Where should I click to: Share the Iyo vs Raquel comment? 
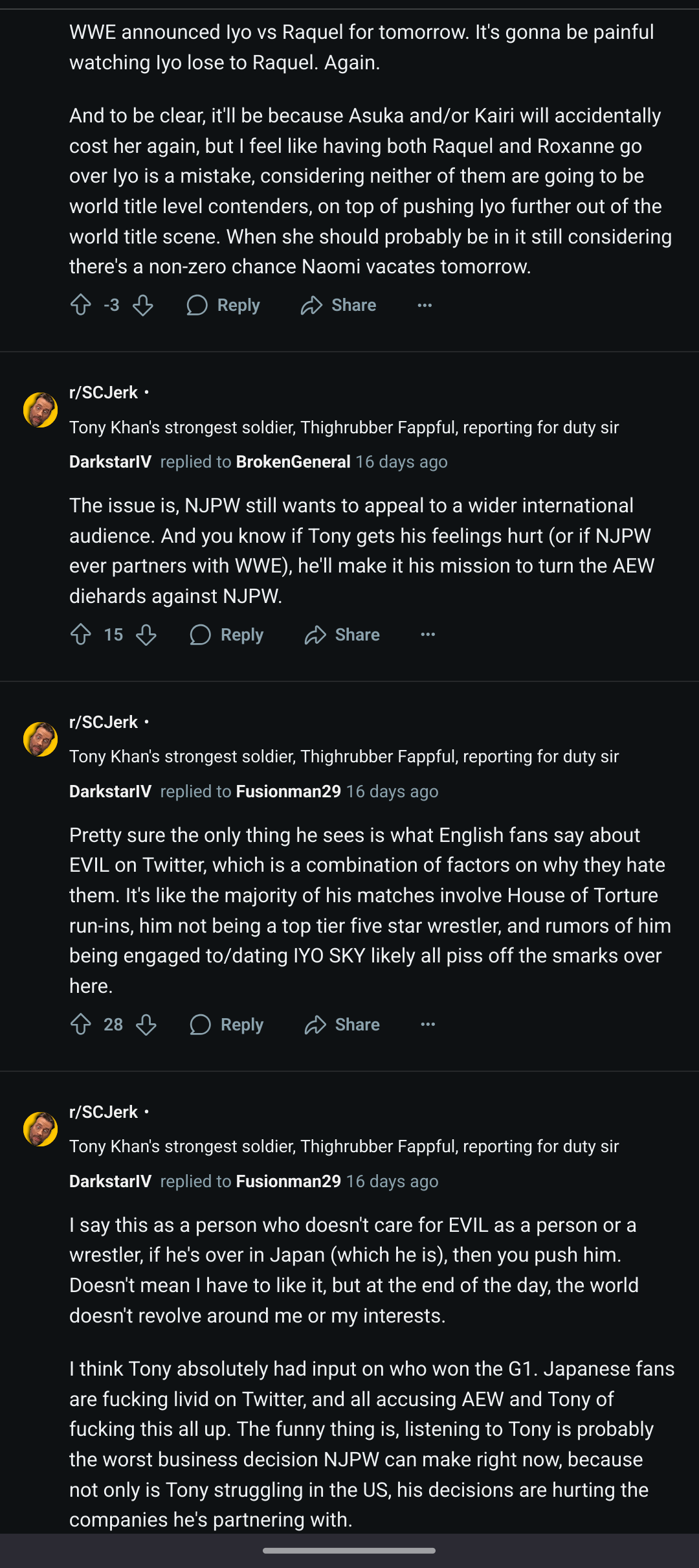pyautogui.click(x=338, y=305)
